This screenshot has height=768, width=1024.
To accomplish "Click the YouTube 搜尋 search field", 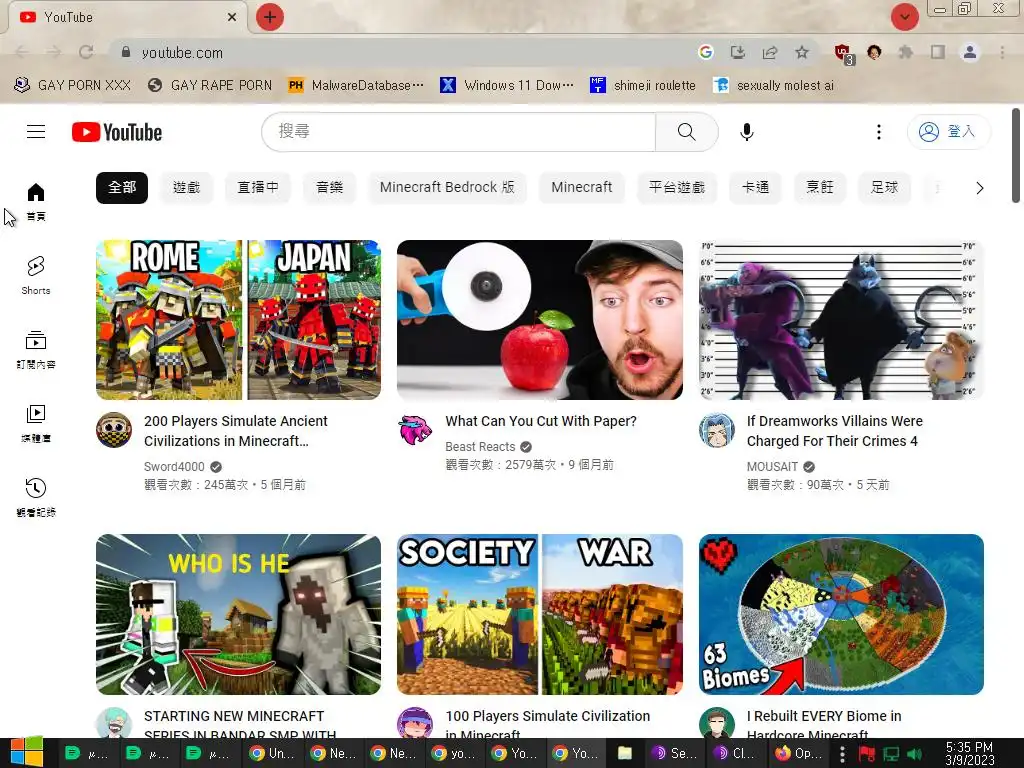I will click(x=458, y=132).
